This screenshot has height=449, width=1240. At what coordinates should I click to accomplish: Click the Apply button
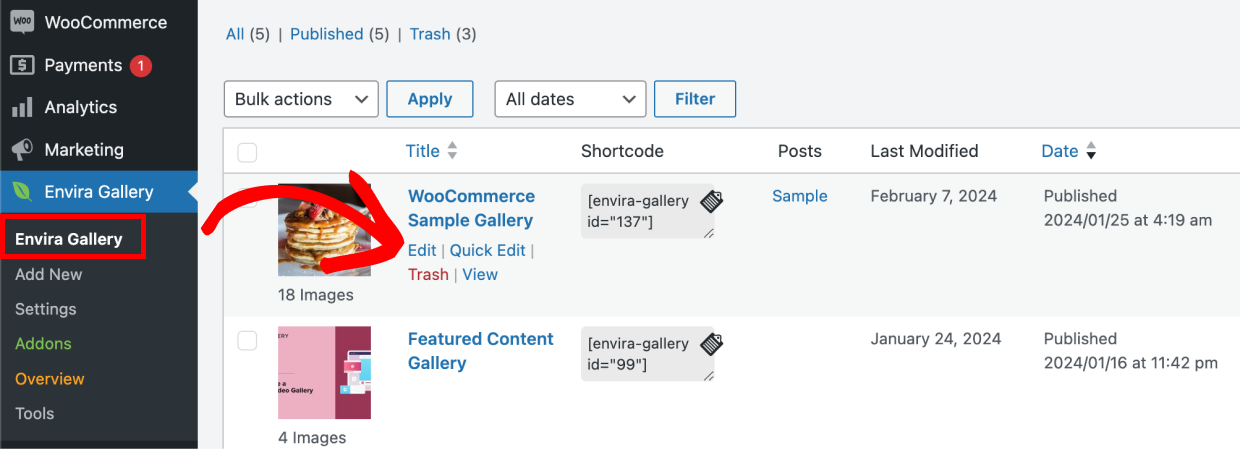point(430,99)
